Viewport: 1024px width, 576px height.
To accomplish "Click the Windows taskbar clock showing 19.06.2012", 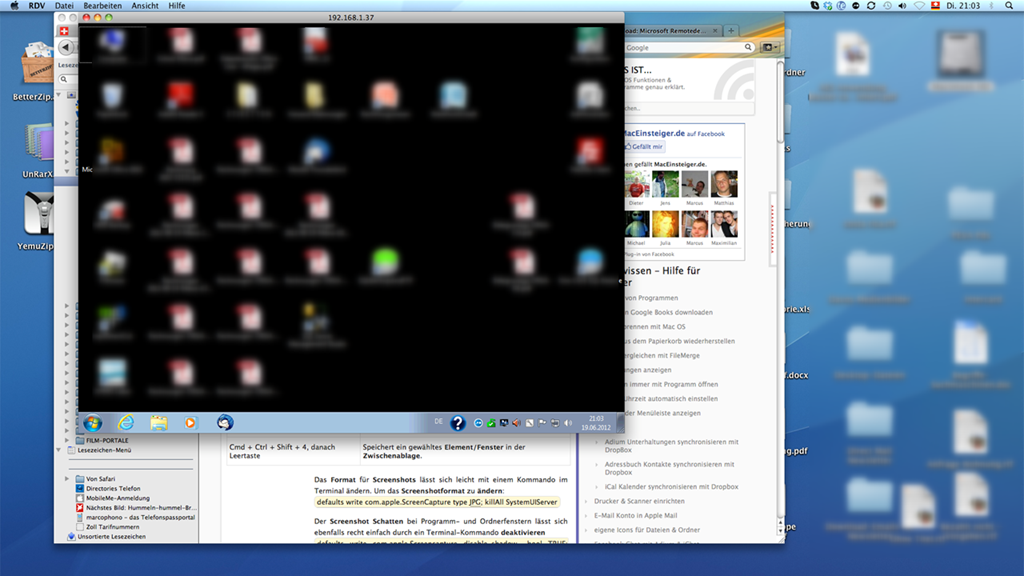I will (596, 423).
